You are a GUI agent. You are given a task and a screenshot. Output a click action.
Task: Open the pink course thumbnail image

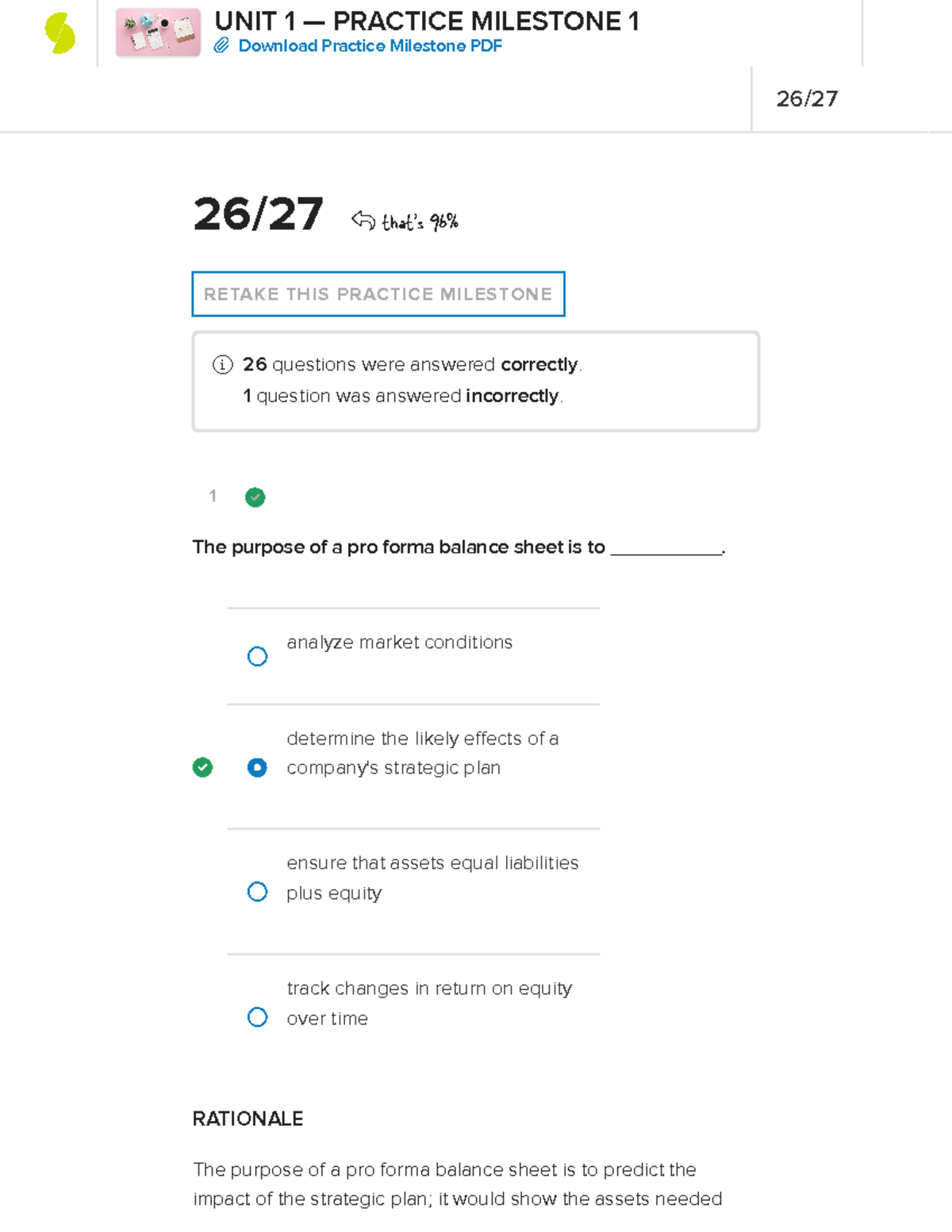158,33
